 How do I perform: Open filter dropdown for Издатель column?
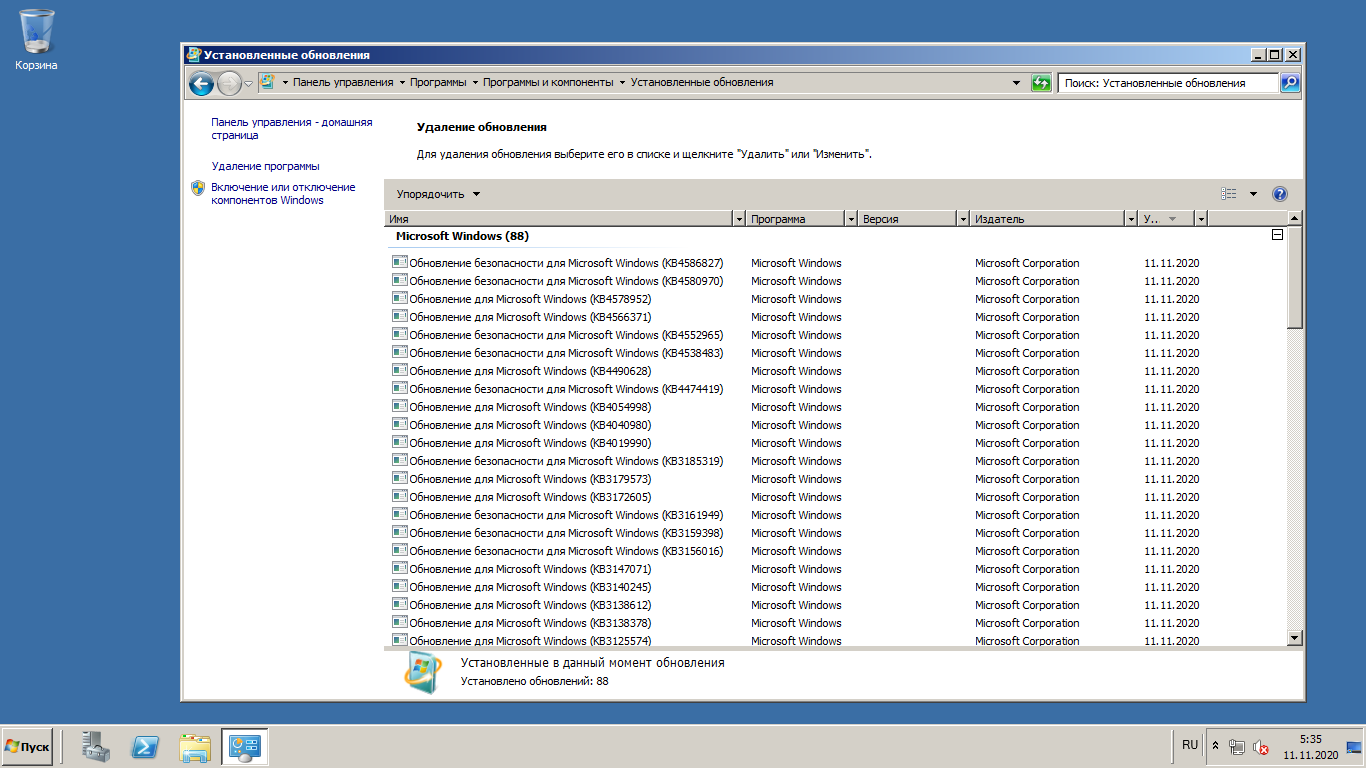pos(1131,219)
